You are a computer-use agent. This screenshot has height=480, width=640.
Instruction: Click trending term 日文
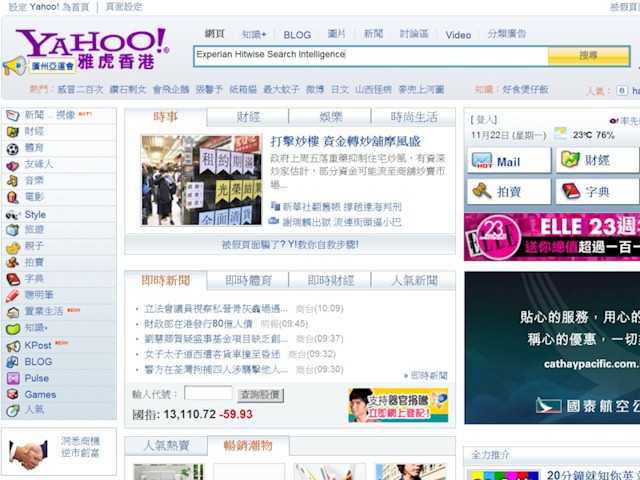[x=340, y=89]
